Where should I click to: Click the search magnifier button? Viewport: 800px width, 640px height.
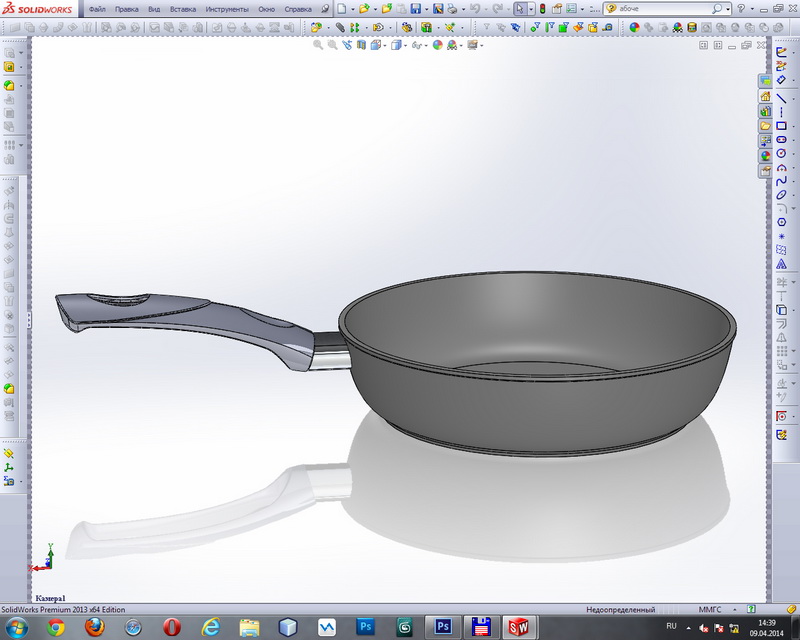(x=717, y=9)
